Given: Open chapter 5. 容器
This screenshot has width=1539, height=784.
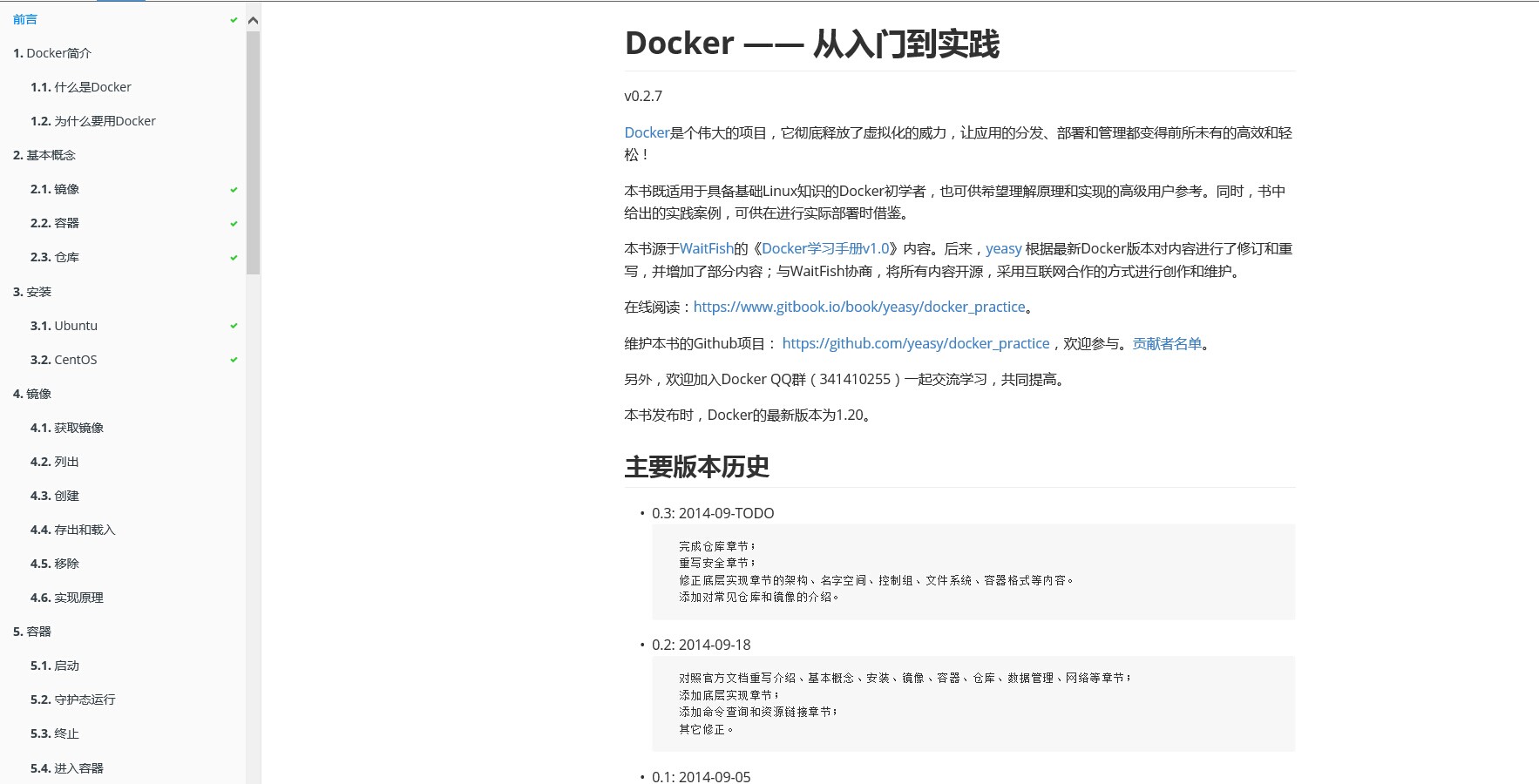Looking at the screenshot, I should (x=32, y=632).
